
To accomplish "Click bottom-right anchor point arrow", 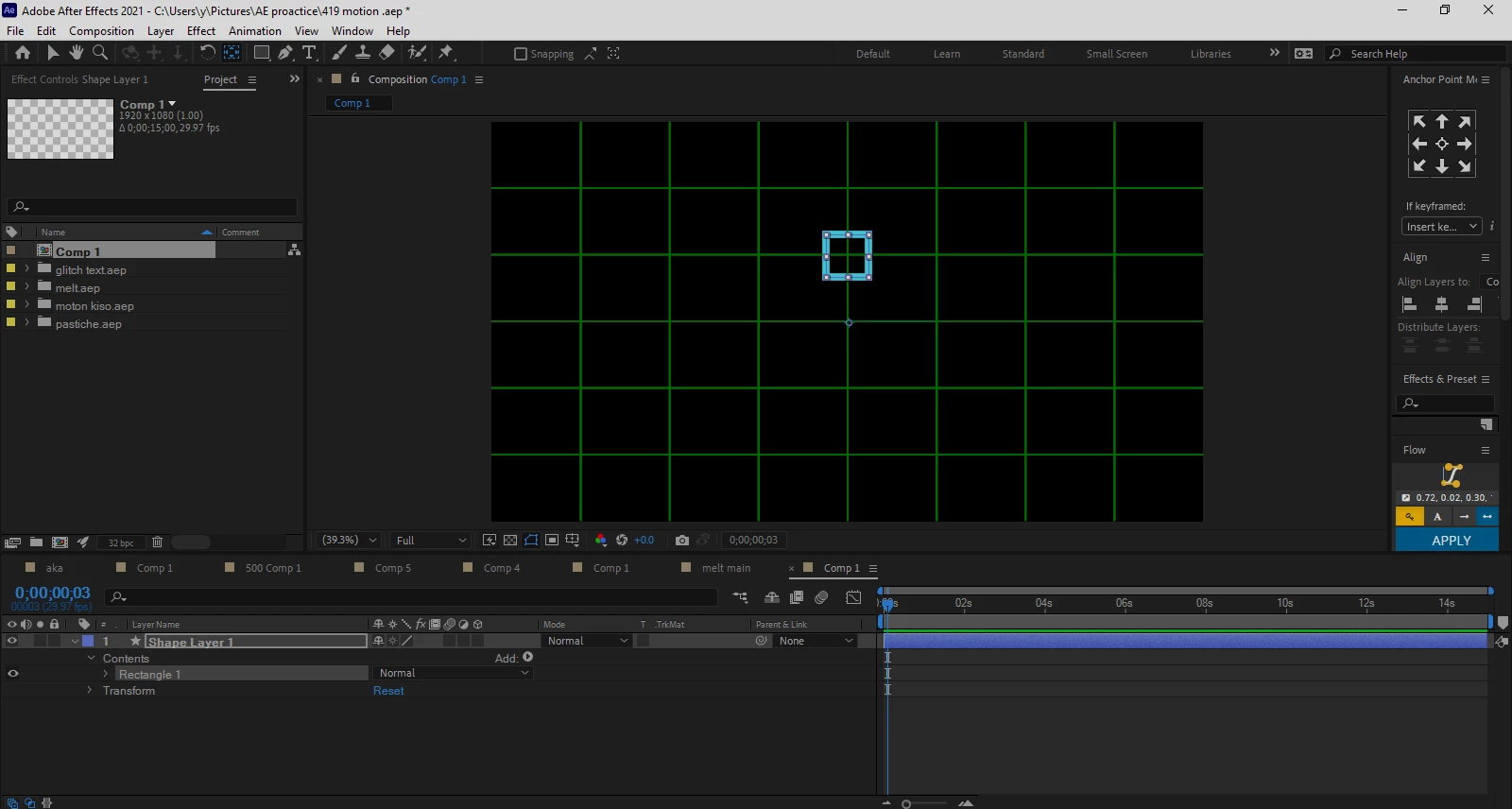I will point(1465,166).
